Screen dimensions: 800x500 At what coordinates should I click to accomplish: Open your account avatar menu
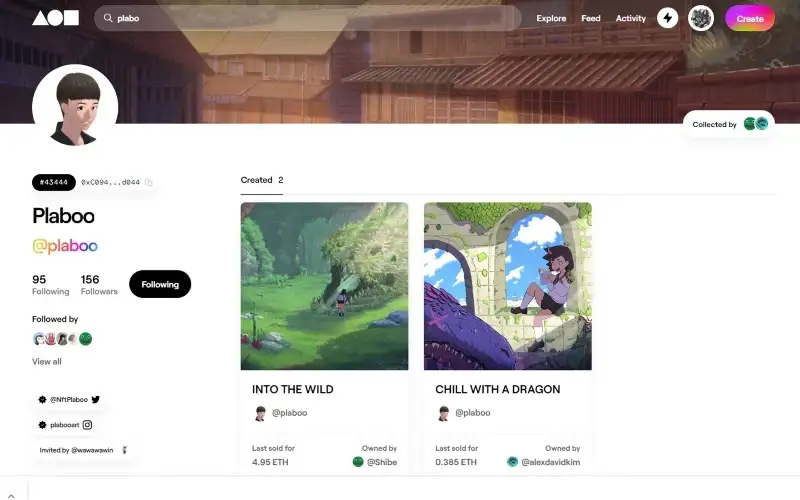click(x=701, y=18)
